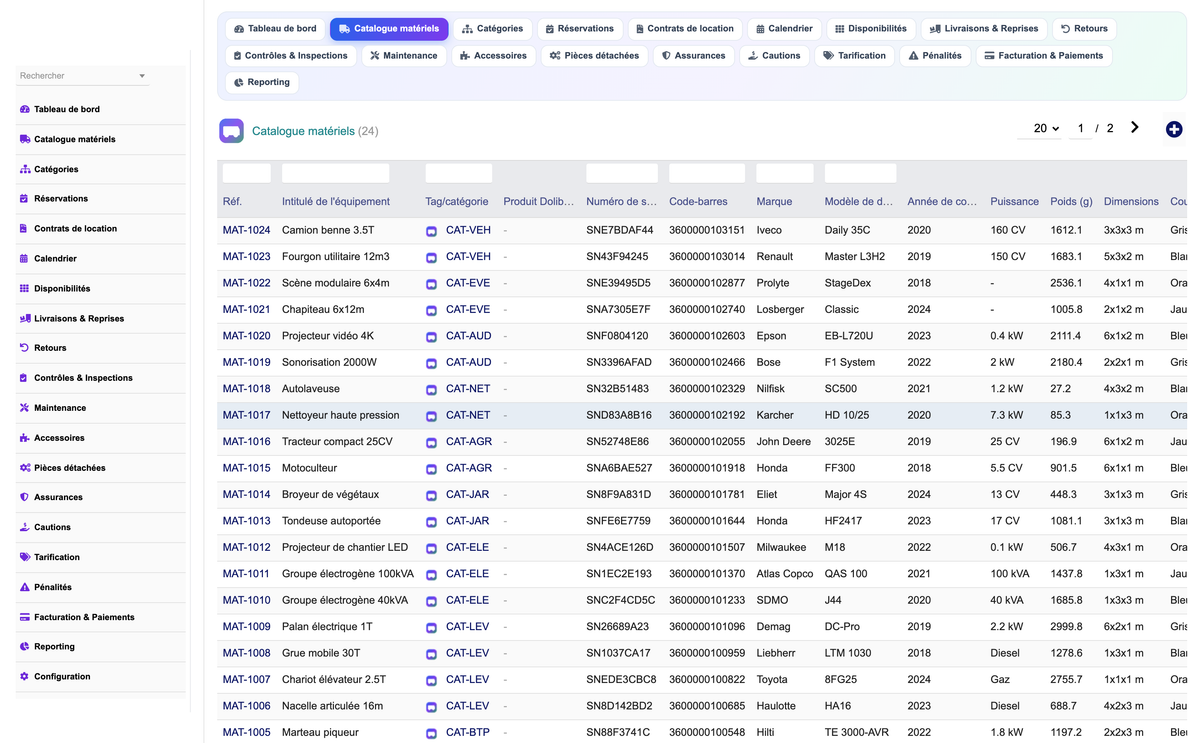Click Catalogue matériels header module icon
This screenshot has width=1200, height=743.
tap(232, 131)
